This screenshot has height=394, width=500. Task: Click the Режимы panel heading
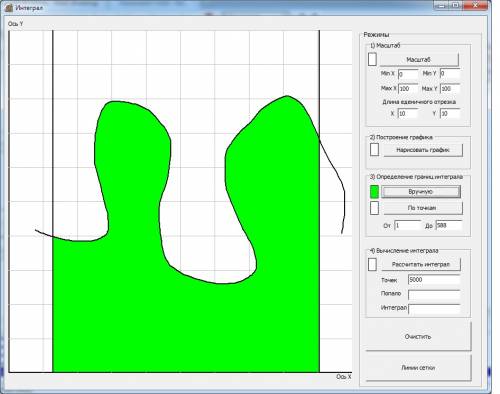(376, 35)
